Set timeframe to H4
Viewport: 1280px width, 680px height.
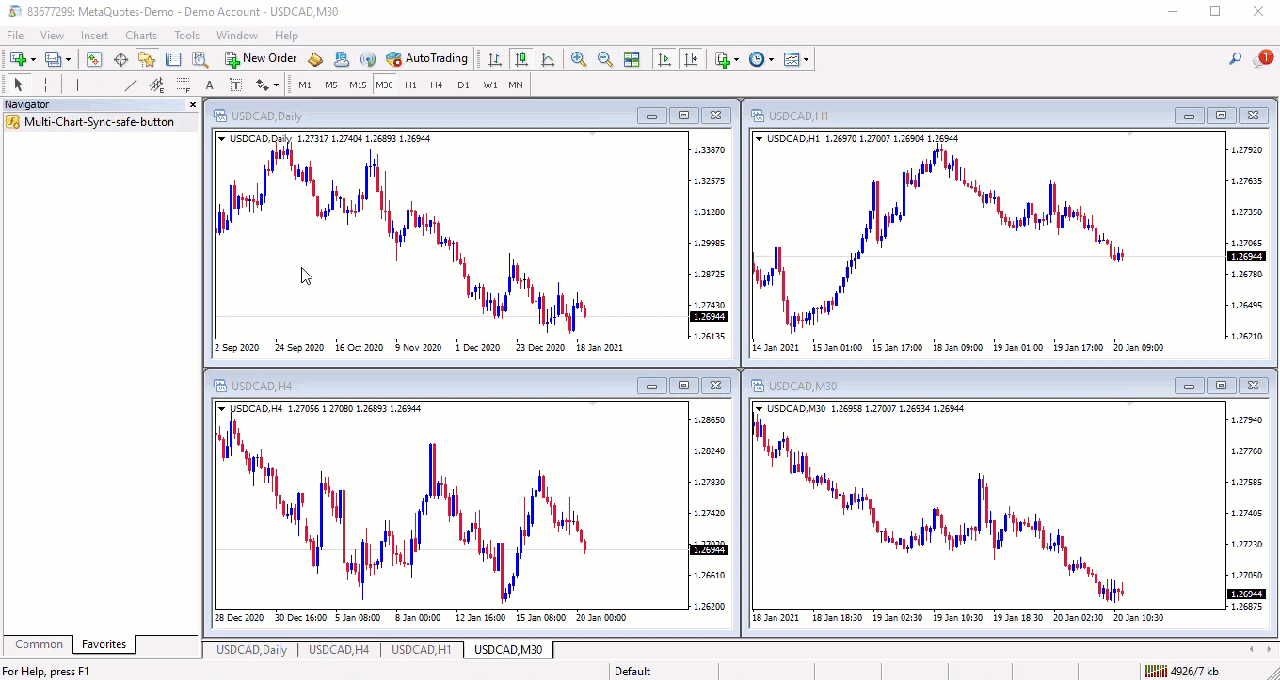click(436, 85)
